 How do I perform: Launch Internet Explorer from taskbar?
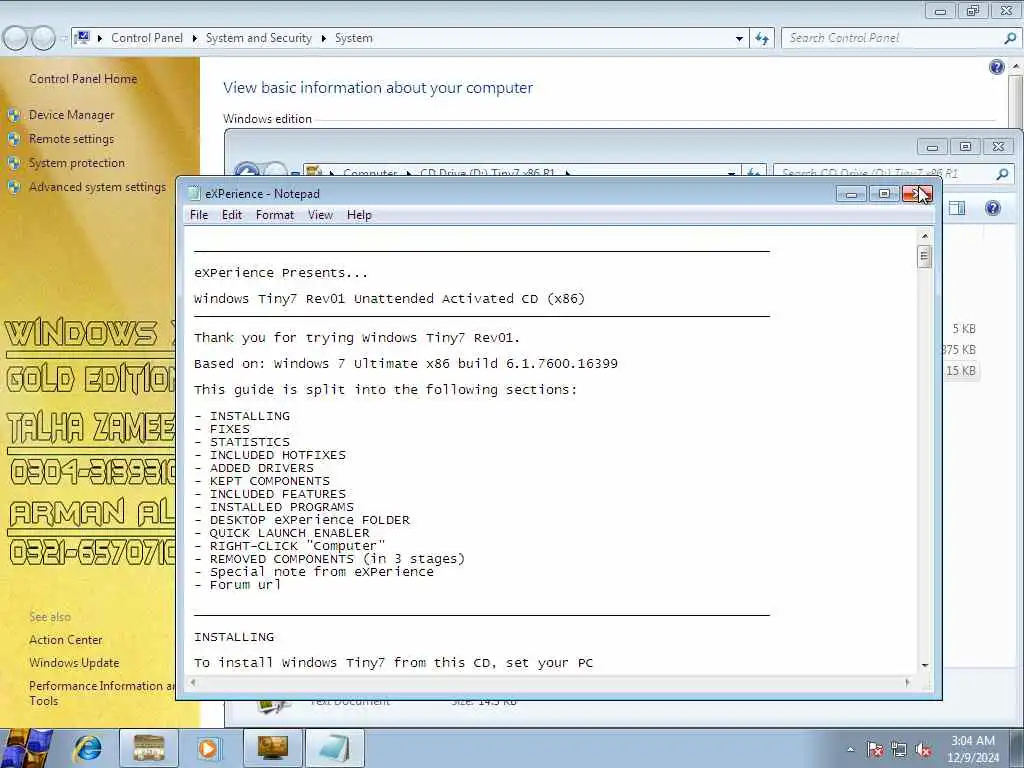87,748
